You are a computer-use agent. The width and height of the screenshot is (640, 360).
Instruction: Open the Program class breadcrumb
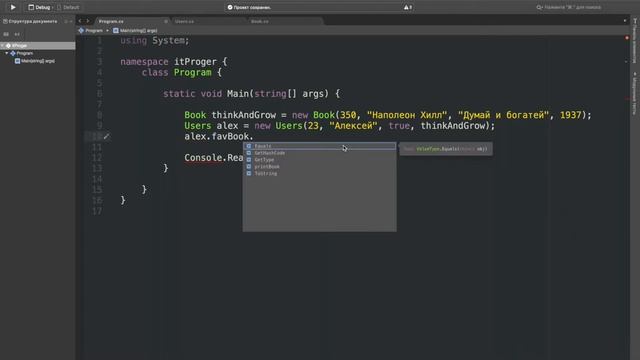click(91, 31)
